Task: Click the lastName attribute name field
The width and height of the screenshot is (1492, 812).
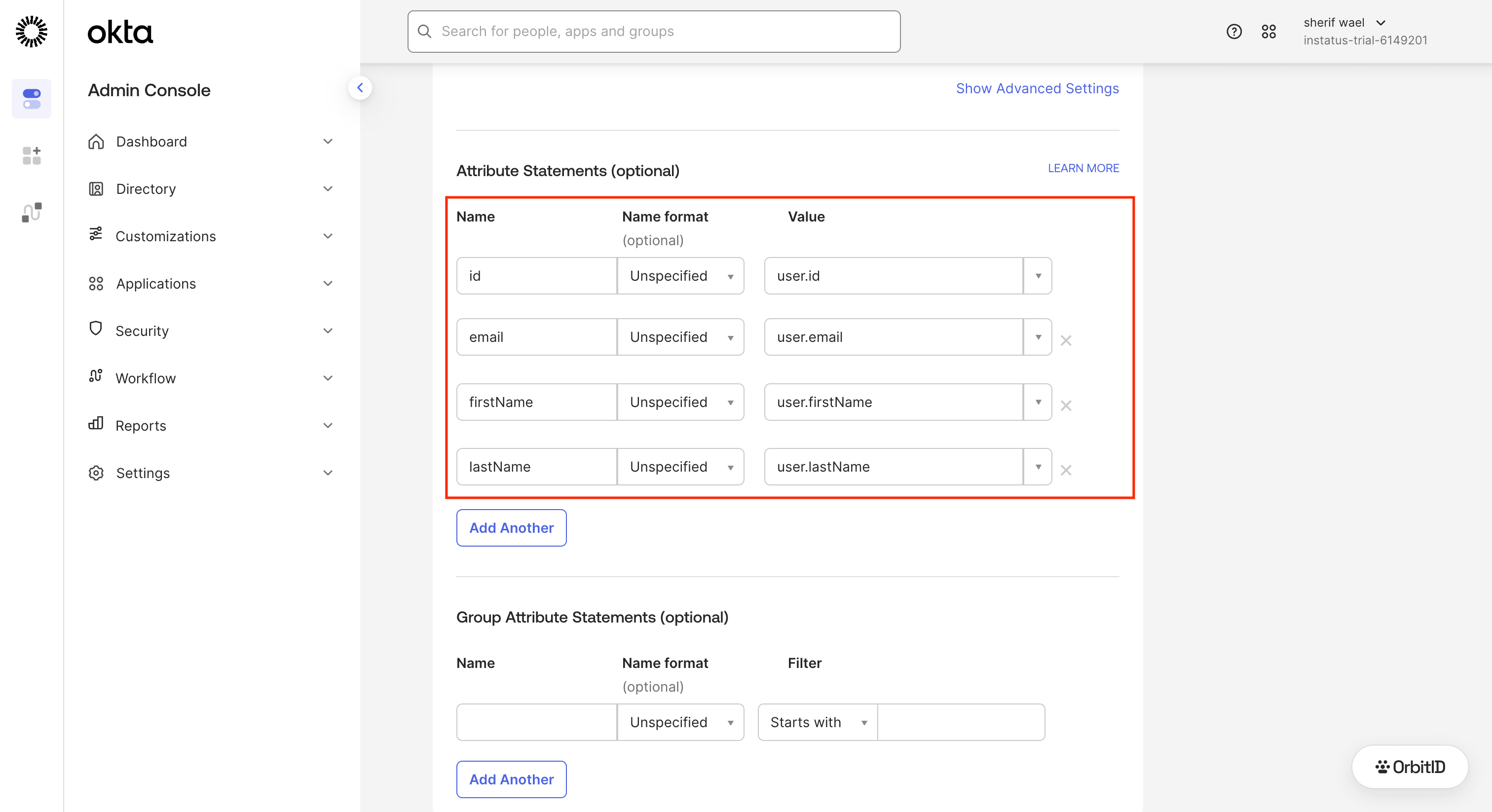Action: 536,467
